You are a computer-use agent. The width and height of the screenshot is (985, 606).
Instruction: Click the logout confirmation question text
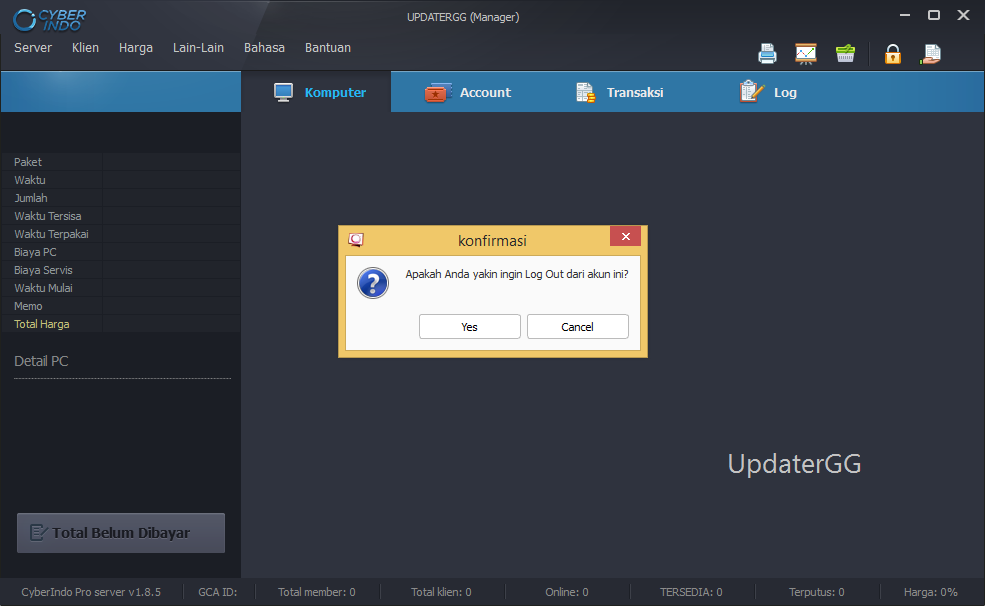click(x=516, y=274)
